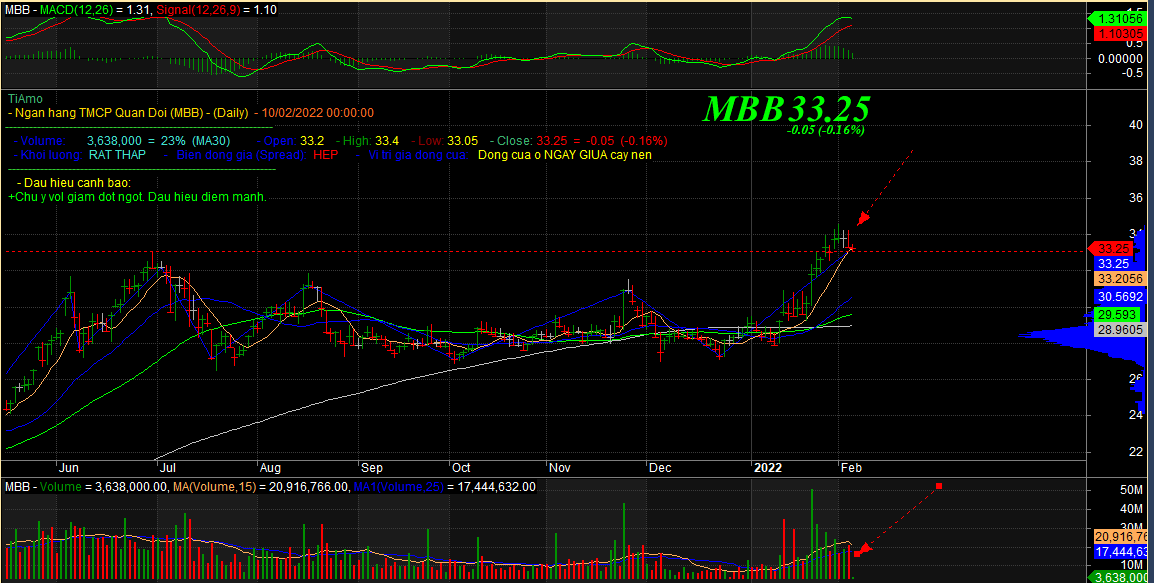Select the green 29.593 value tag
The height and width of the screenshot is (583, 1154).
tap(1115, 314)
